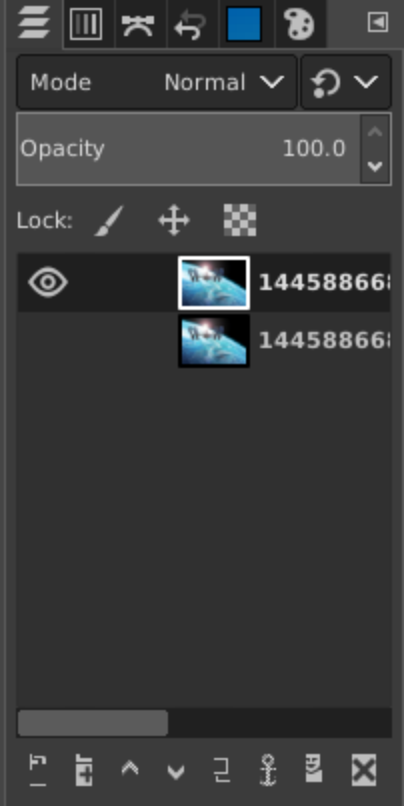Add a layer mask
Screen dimensions: 404x806
point(314,770)
